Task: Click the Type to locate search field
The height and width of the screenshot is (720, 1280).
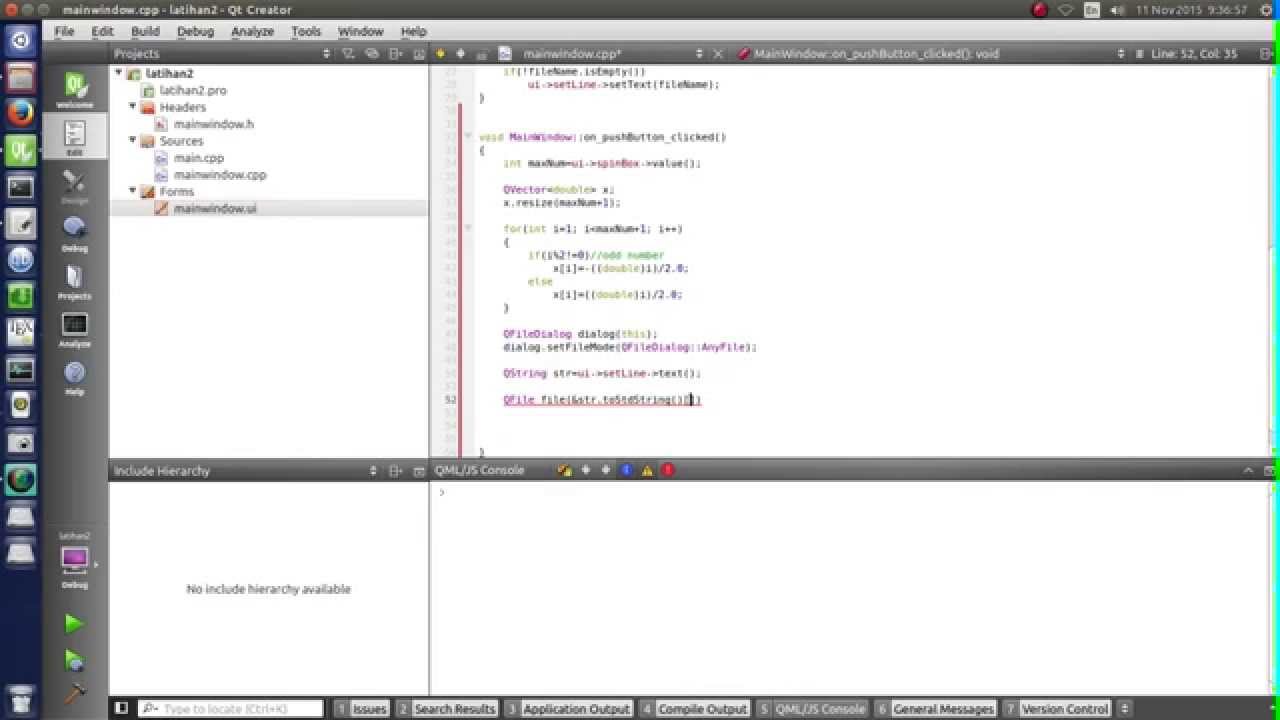Action: [x=230, y=708]
